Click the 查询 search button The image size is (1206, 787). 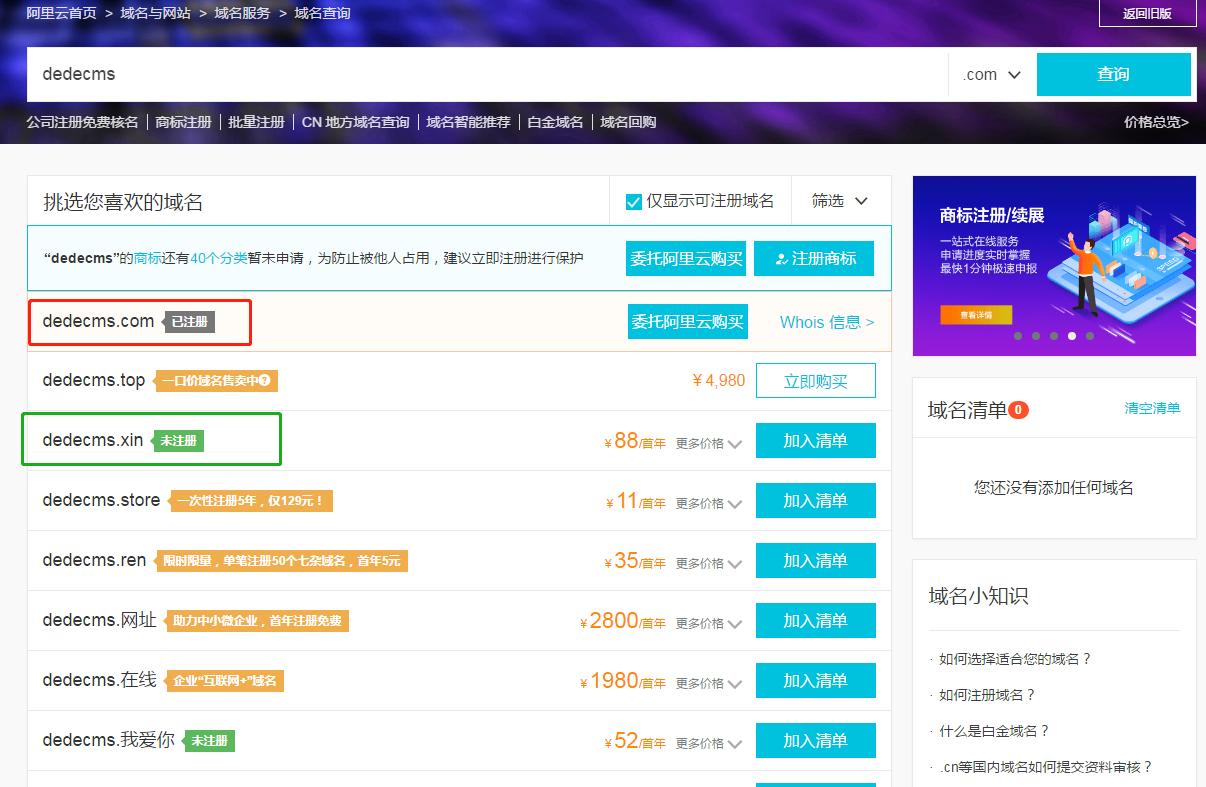1114,74
